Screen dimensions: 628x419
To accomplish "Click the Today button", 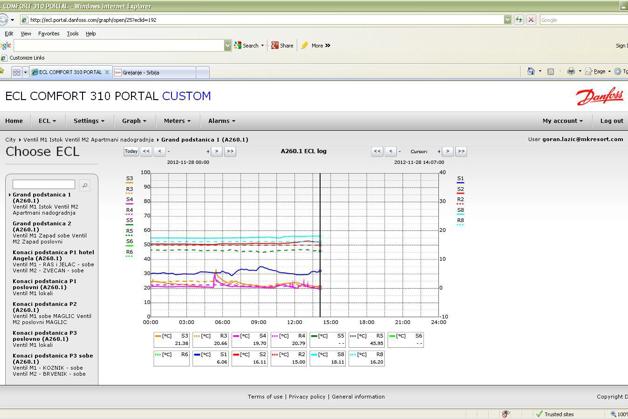I will pos(131,151).
